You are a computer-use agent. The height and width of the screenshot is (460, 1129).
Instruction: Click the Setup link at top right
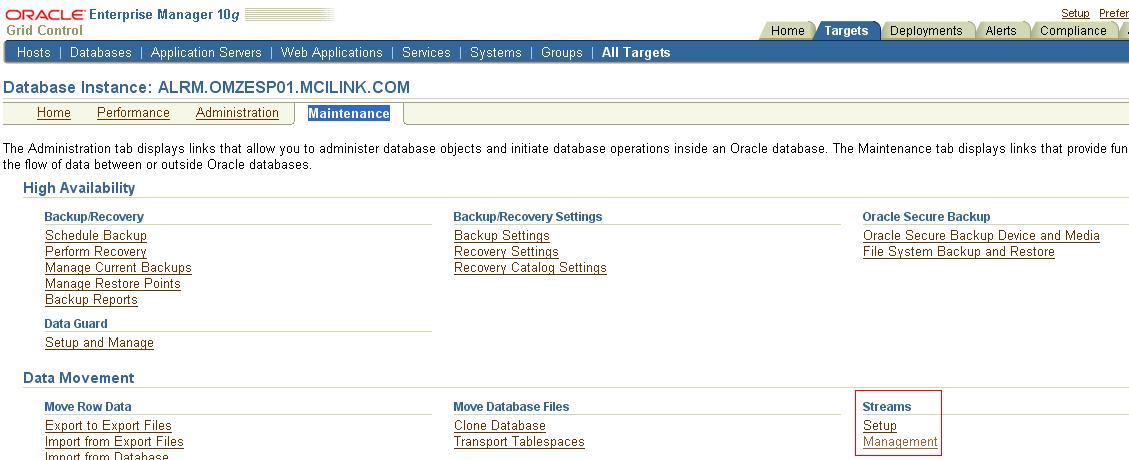[1075, 13]
